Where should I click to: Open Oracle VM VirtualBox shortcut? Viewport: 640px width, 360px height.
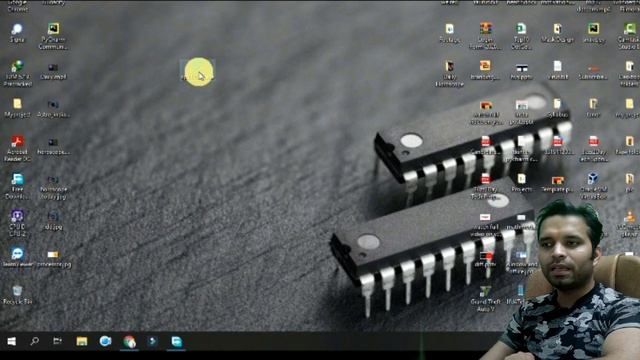pos(593,186)
